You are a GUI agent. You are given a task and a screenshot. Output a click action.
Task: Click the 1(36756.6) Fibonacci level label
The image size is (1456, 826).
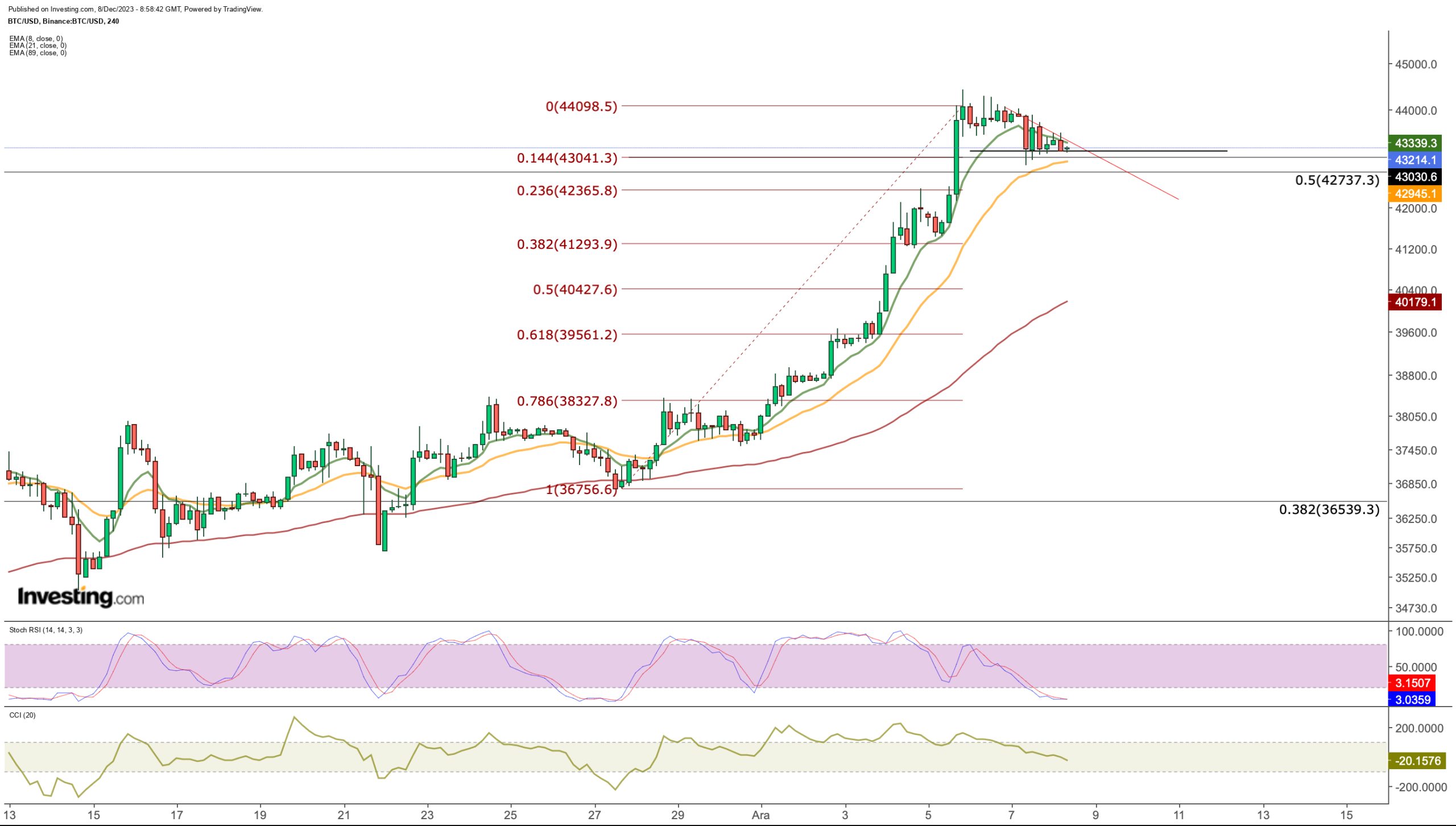pos(581,489)
